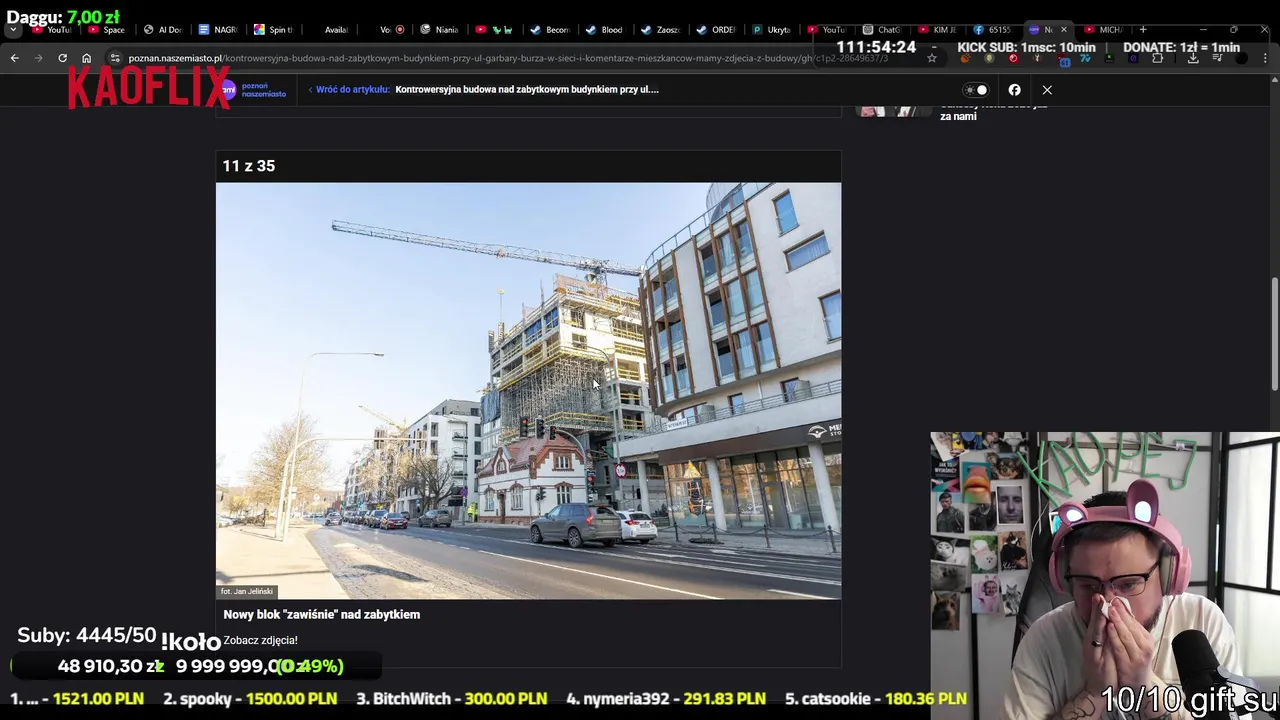Click the red circular extension icon
The image size is (1280, 720).
(1013, 58)
